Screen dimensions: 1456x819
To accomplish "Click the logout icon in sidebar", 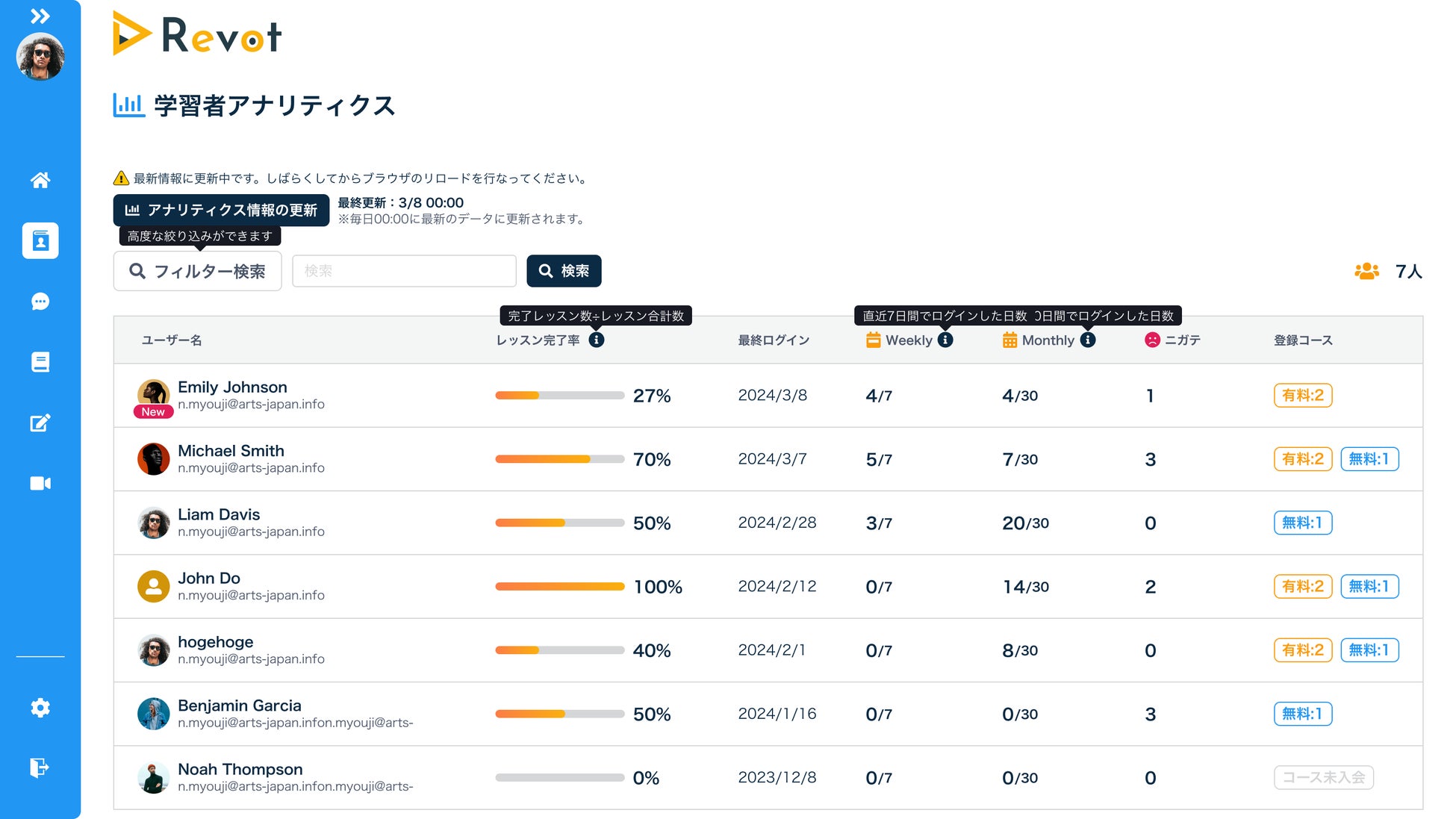I will click(40, 767).
